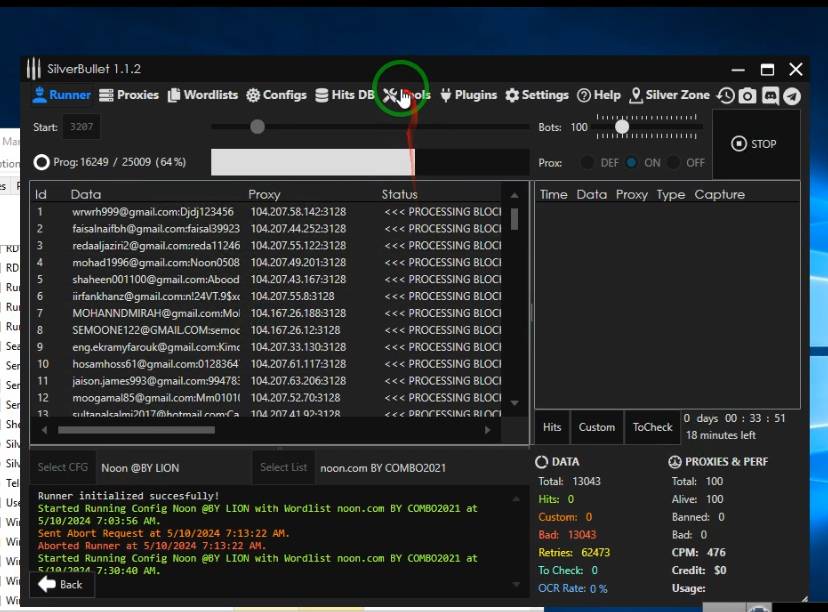Click the Start position slider handle
The image size is (828, 612).
click(x=257, y=127)
